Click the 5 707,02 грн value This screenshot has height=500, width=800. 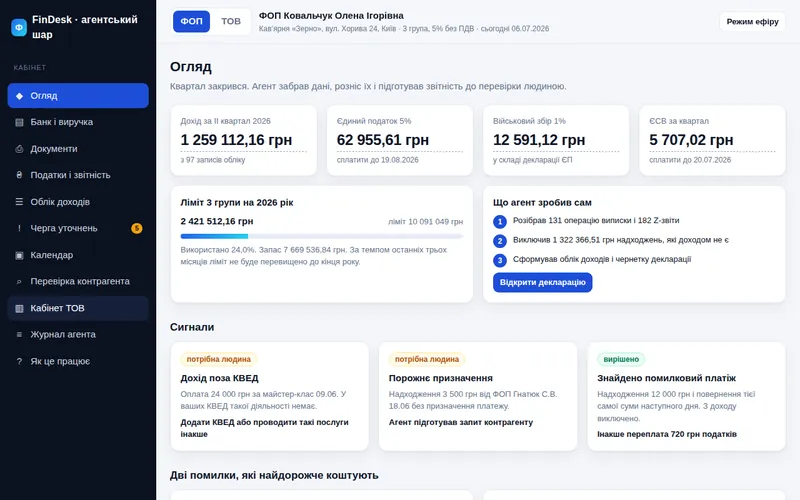pyautogui.click(x=691, y=140)
